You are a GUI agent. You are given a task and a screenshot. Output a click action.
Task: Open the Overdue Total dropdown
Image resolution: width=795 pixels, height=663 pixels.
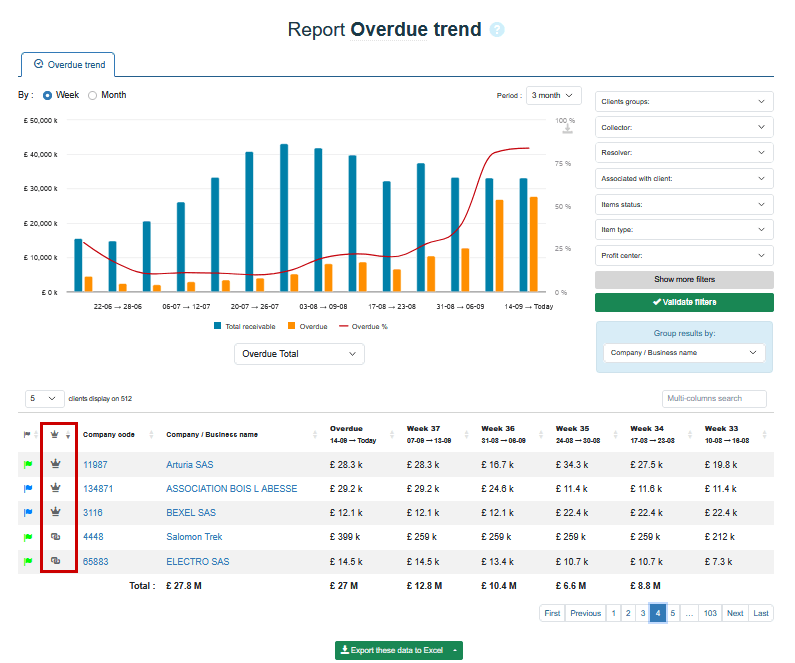[x=299, y=354]
